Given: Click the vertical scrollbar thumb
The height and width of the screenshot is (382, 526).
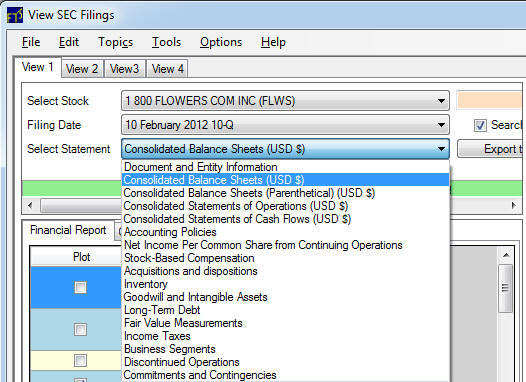Looking at the screenshot, I should click(506, 288).
